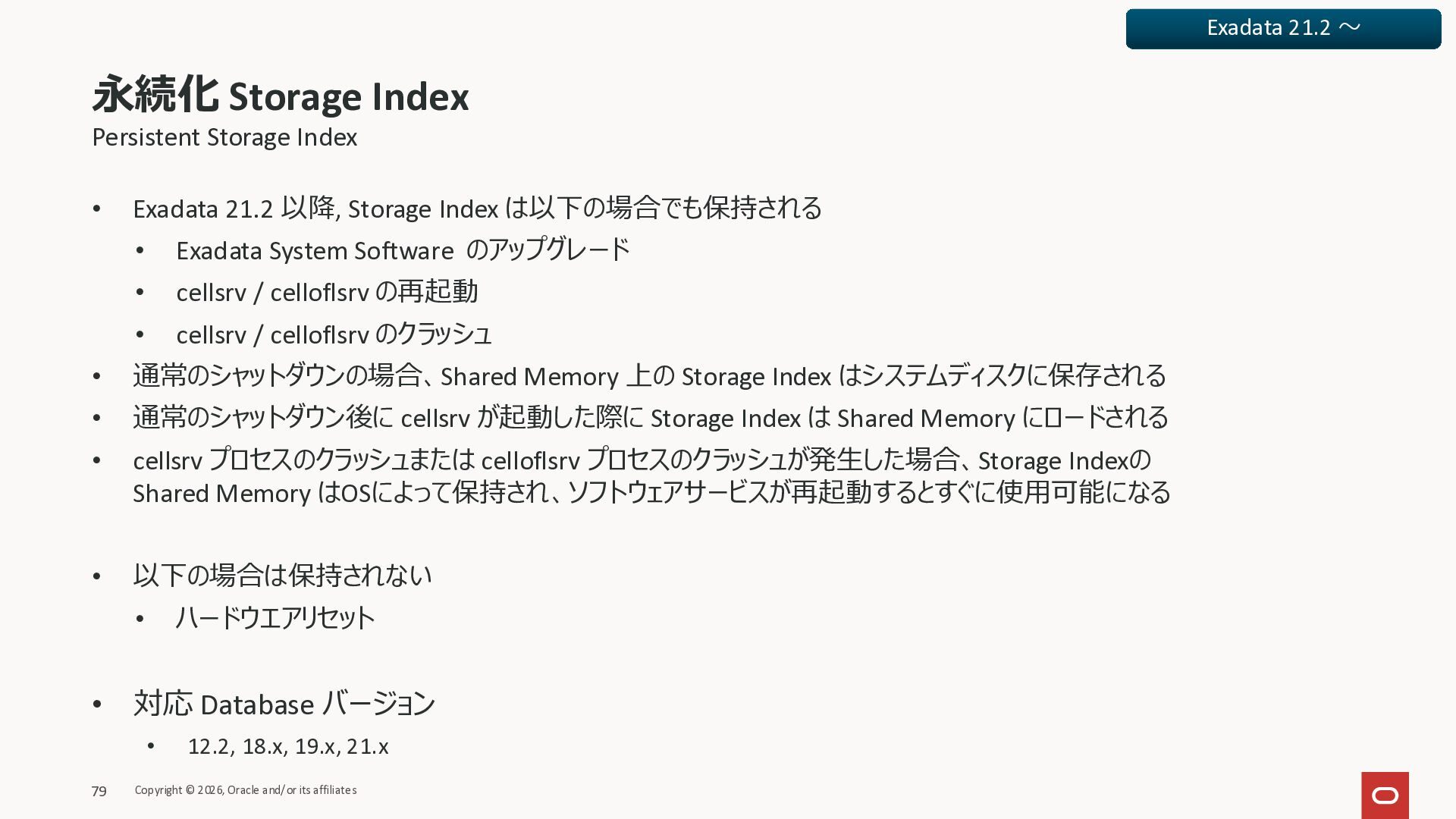The width and height of the screenshot is (1456, 819).
Task: Click the Oracle copyright footer text
Action: 246,790
